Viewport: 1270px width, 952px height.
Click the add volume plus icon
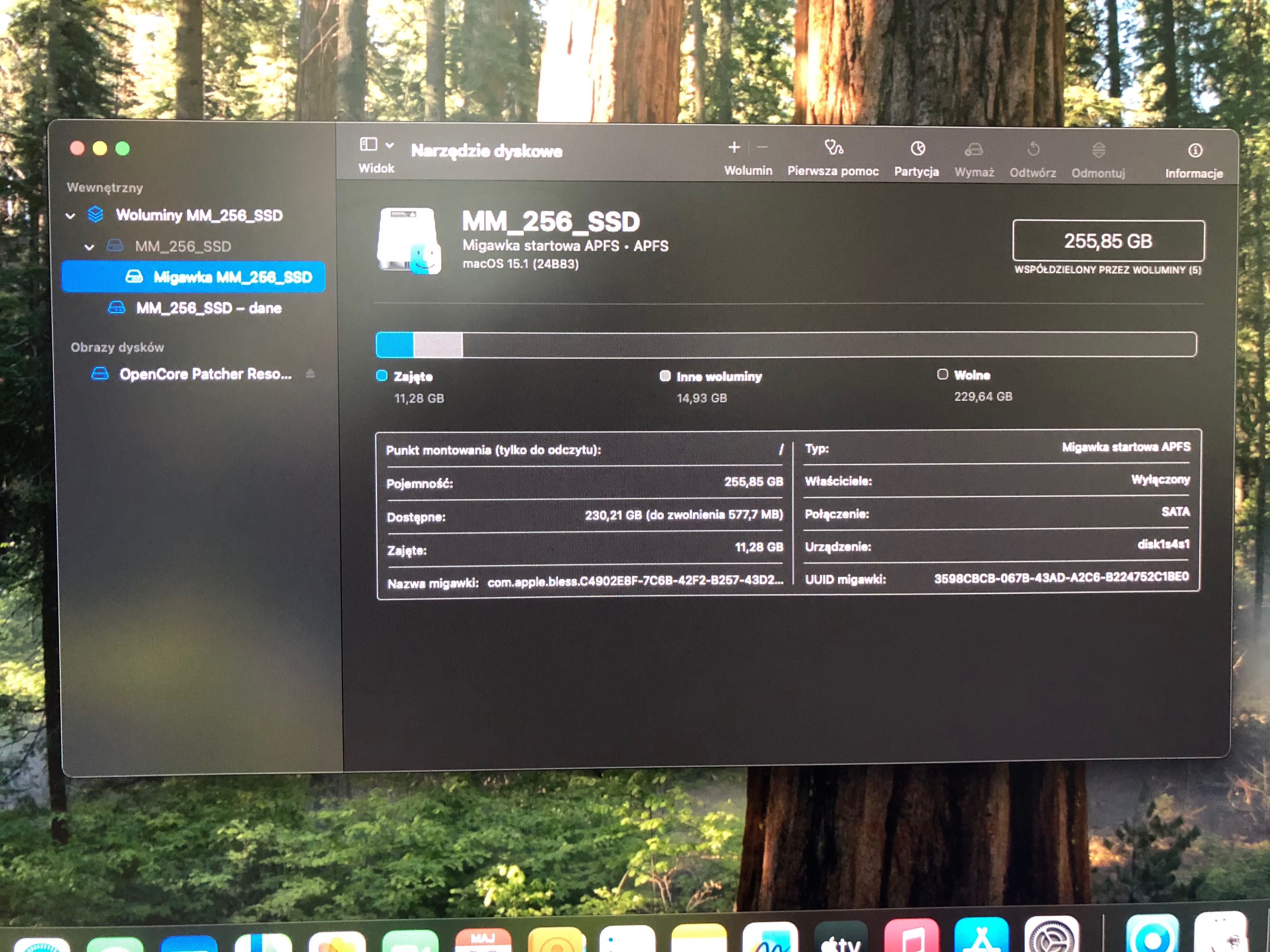point(734,147)
